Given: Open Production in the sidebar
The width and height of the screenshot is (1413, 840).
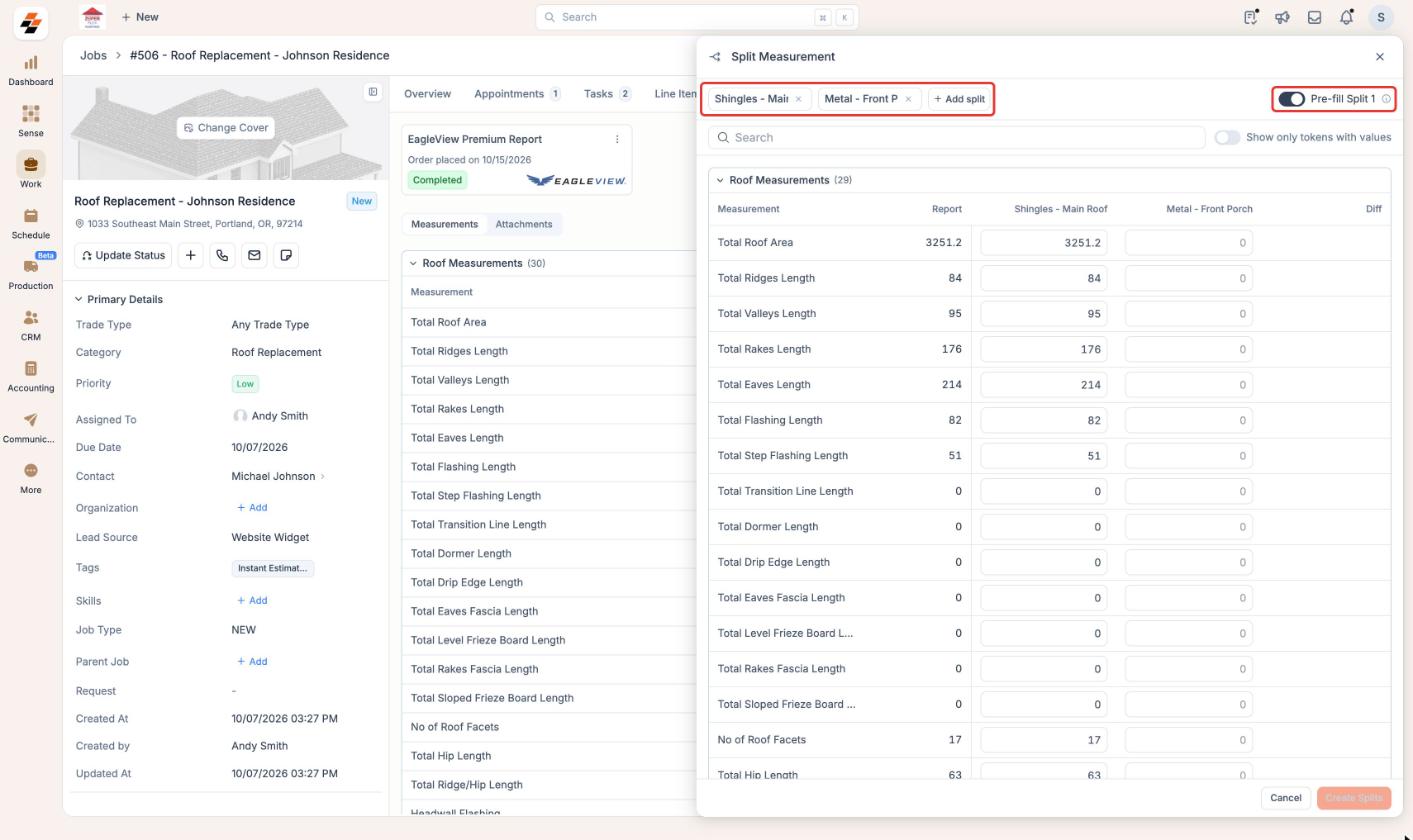Looking at the screenshot, I should click(x=30, y=274).
